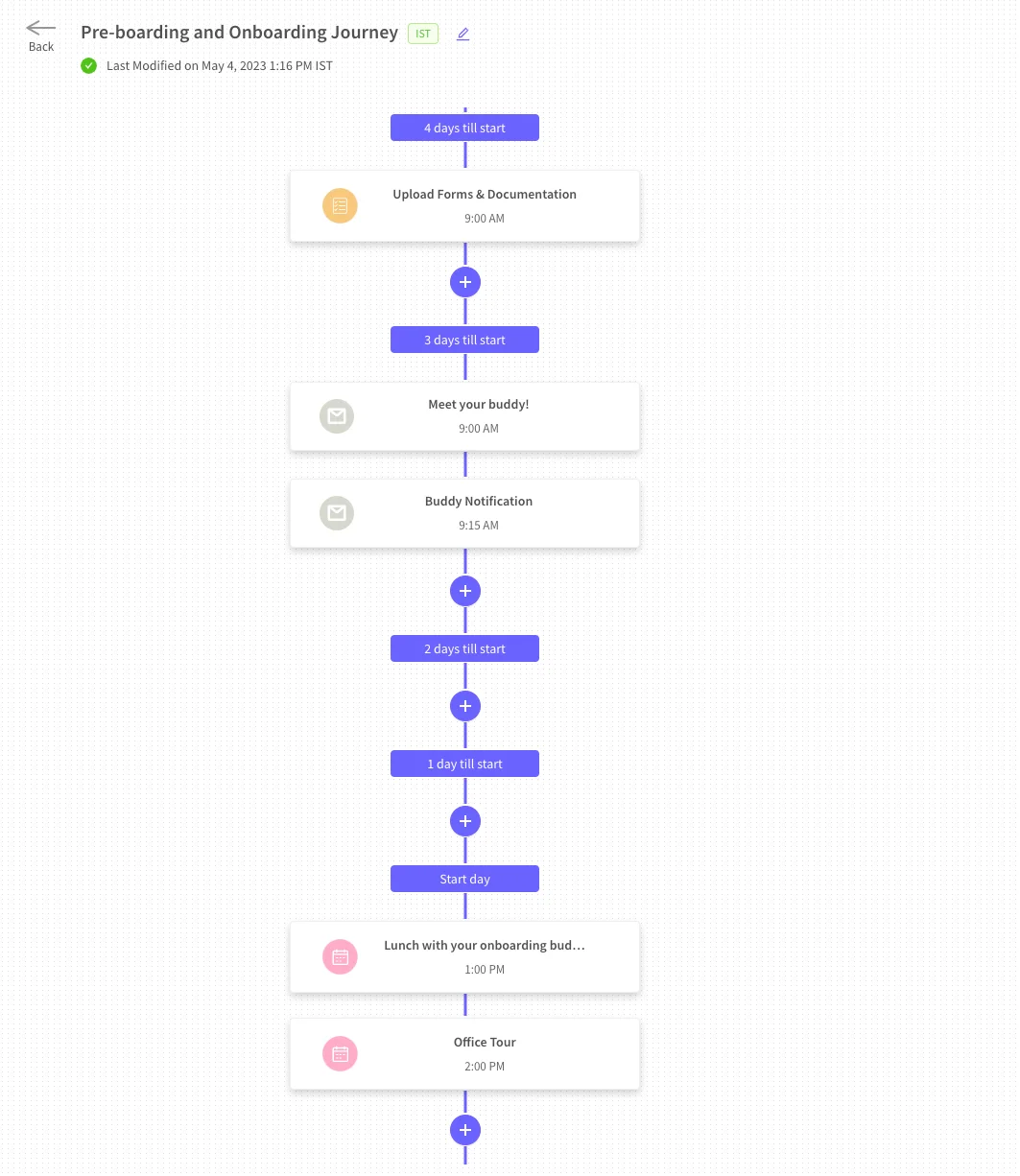
Task: Select the 3 days till start marker
Action: pyautogui.click(x=464, y=340)
